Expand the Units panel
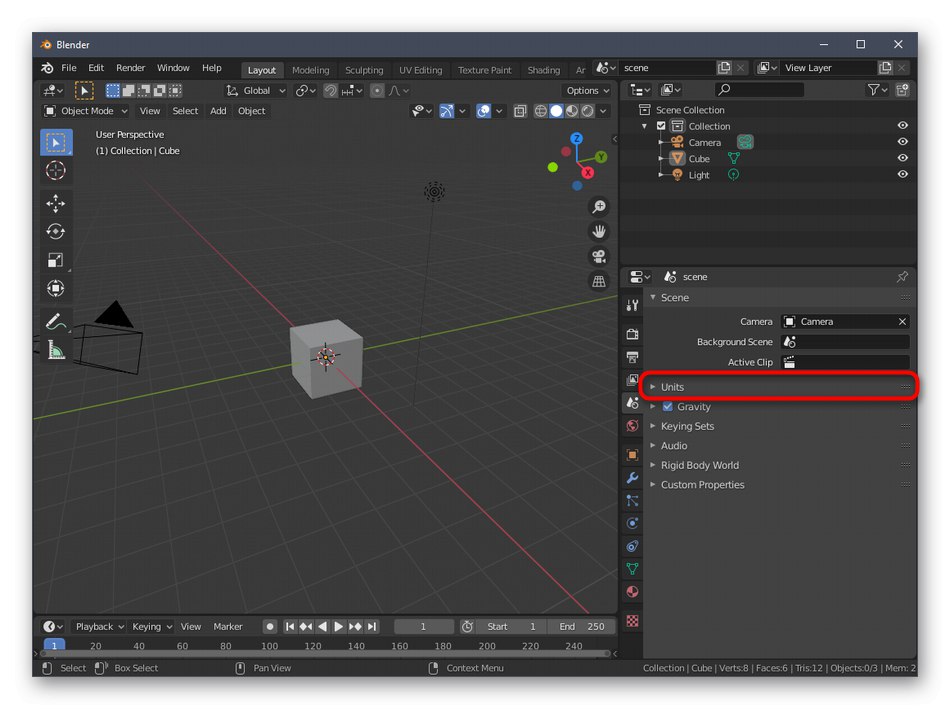This screenshot has height=709, width=950. pyautogui.click(x=672, y=387)
